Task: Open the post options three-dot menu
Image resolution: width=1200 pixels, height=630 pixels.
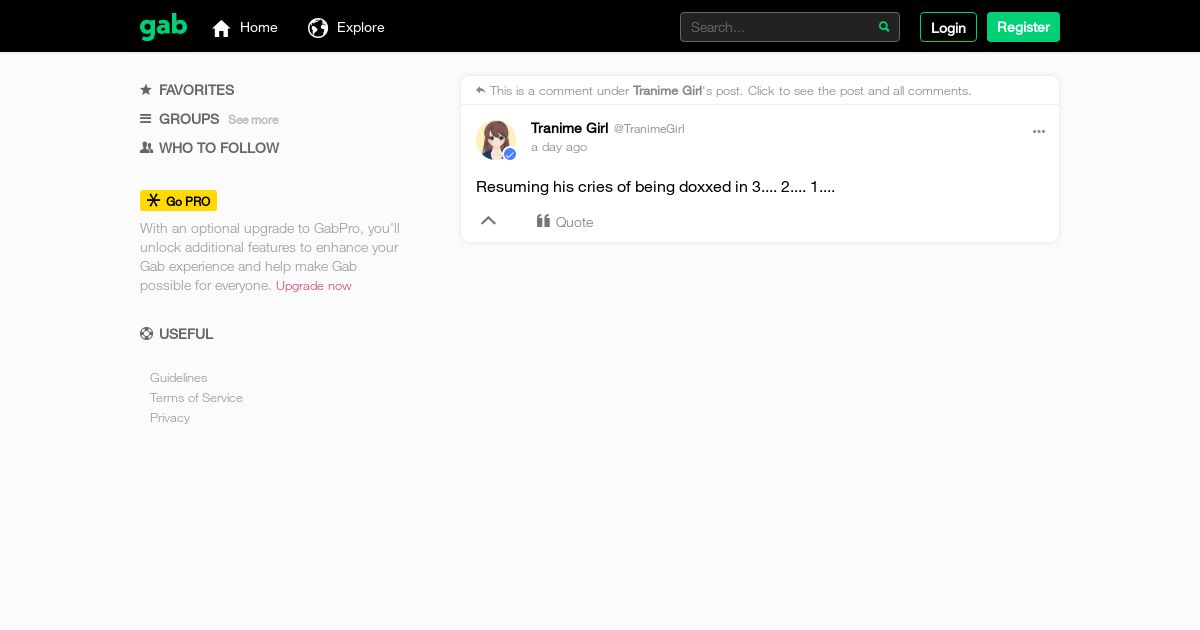Action: 1039,131
